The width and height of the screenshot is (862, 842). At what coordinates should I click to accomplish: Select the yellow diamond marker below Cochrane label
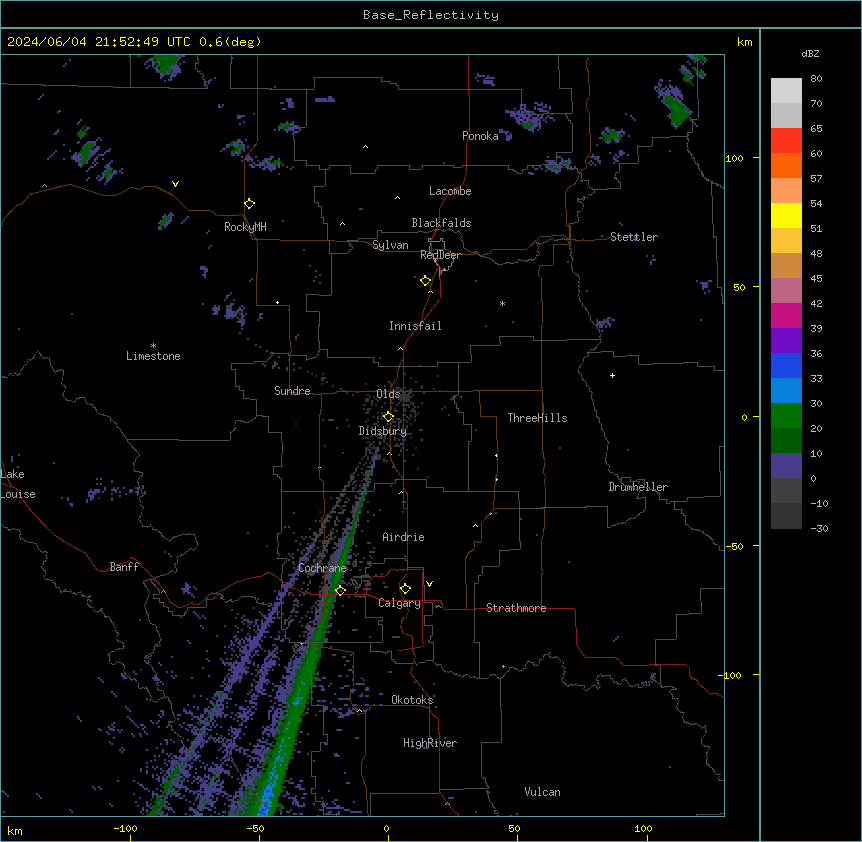[x=340, y=590]
